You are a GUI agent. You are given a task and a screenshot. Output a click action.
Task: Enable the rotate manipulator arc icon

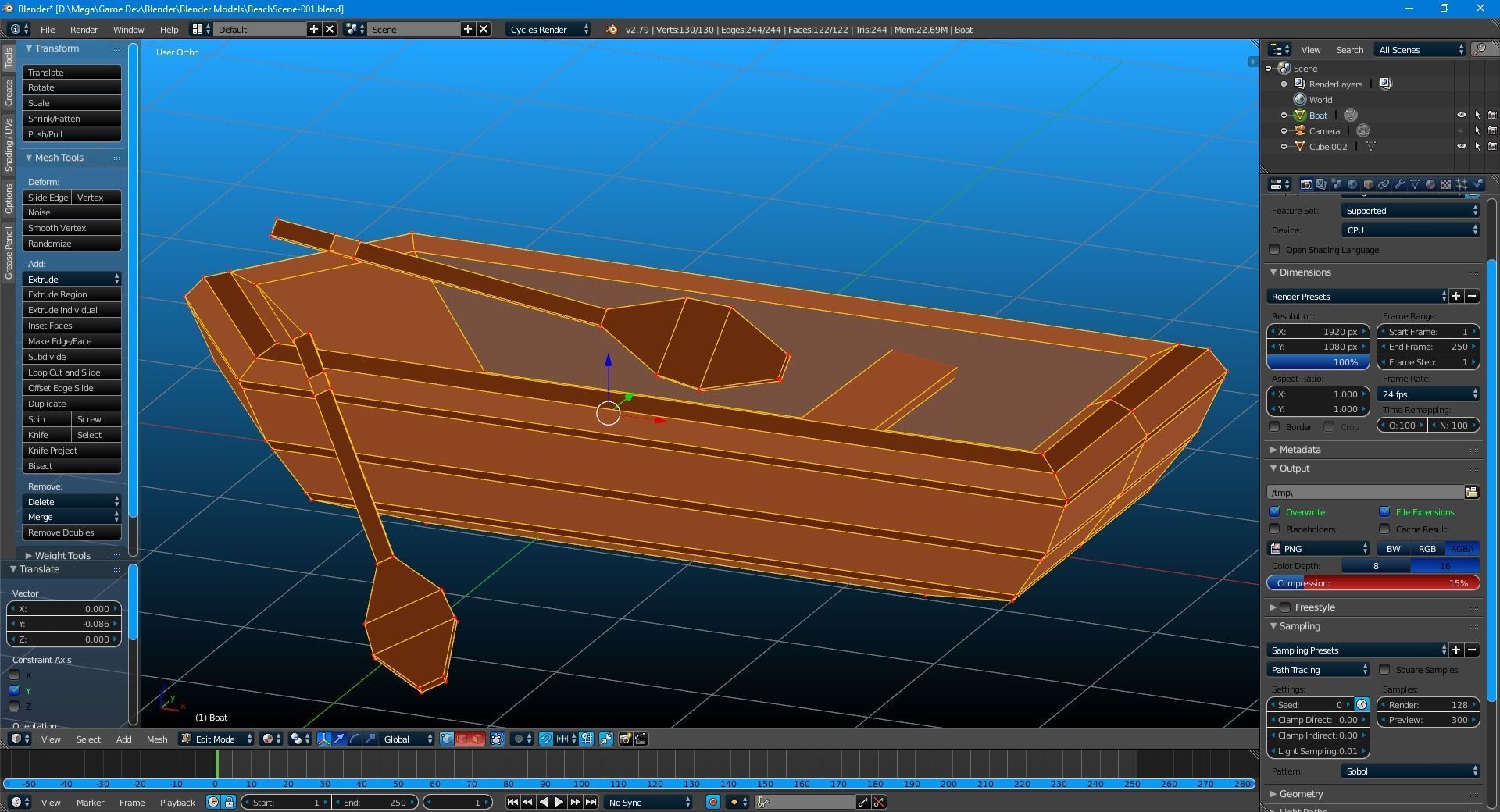pyautogui.click(x=355, y=739)
